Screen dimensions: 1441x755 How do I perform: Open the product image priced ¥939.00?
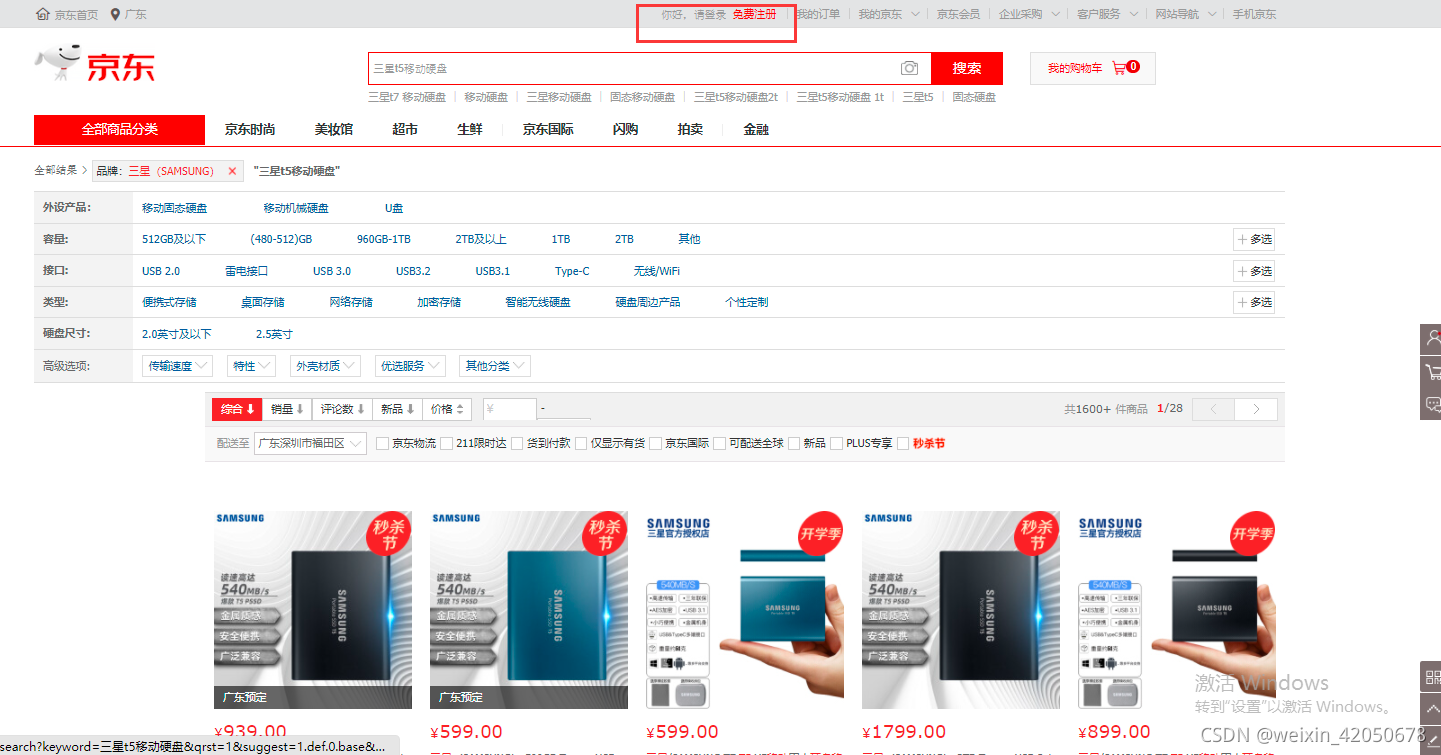[313, 610]
